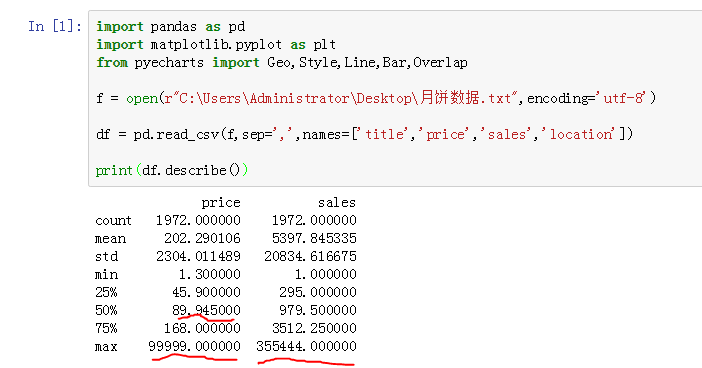Place cursor on import pandas as pd line
The height and width of the screenshot is (368, 702).
[x=171, y=26]
